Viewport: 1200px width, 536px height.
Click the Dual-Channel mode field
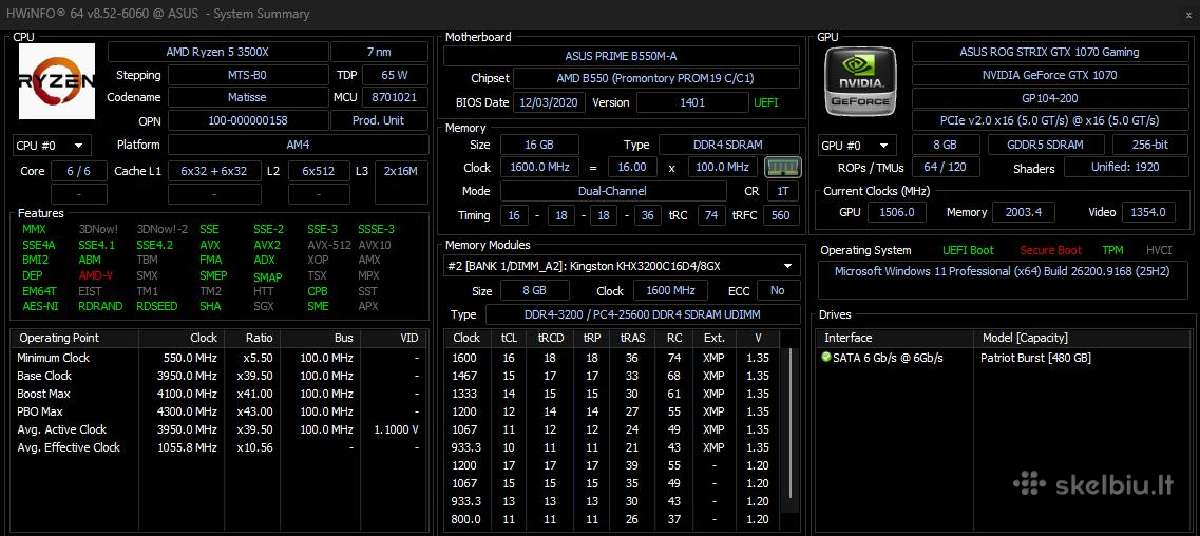click(x=612, y=191)
